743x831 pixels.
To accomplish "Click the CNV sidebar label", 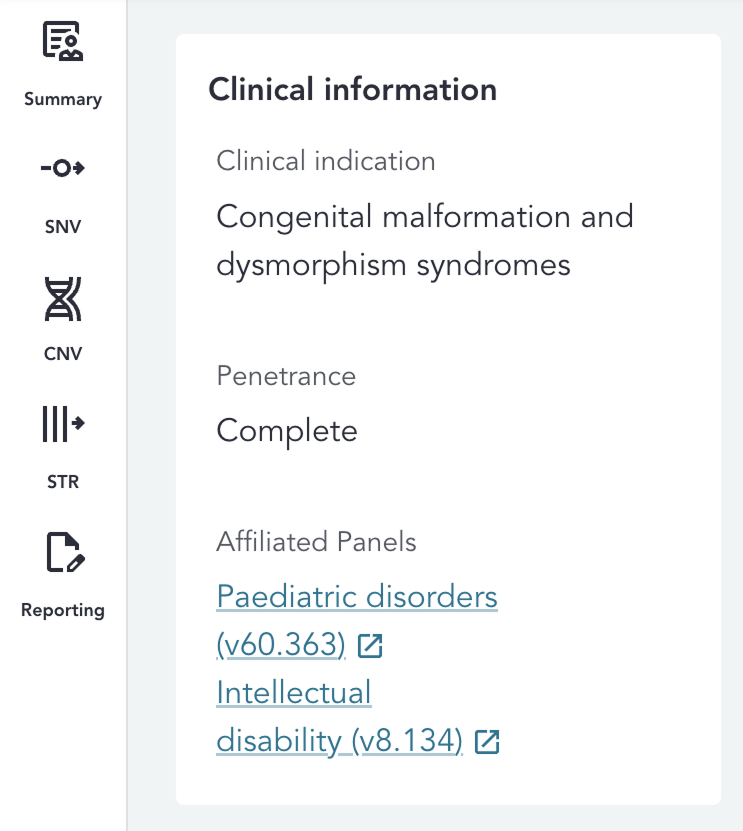I will (62, 353).
